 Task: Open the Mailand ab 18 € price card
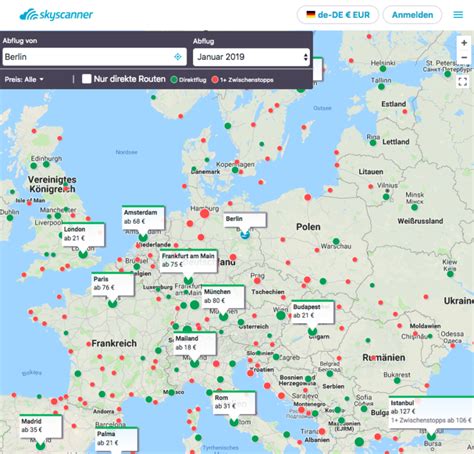[x=195, y=344]
